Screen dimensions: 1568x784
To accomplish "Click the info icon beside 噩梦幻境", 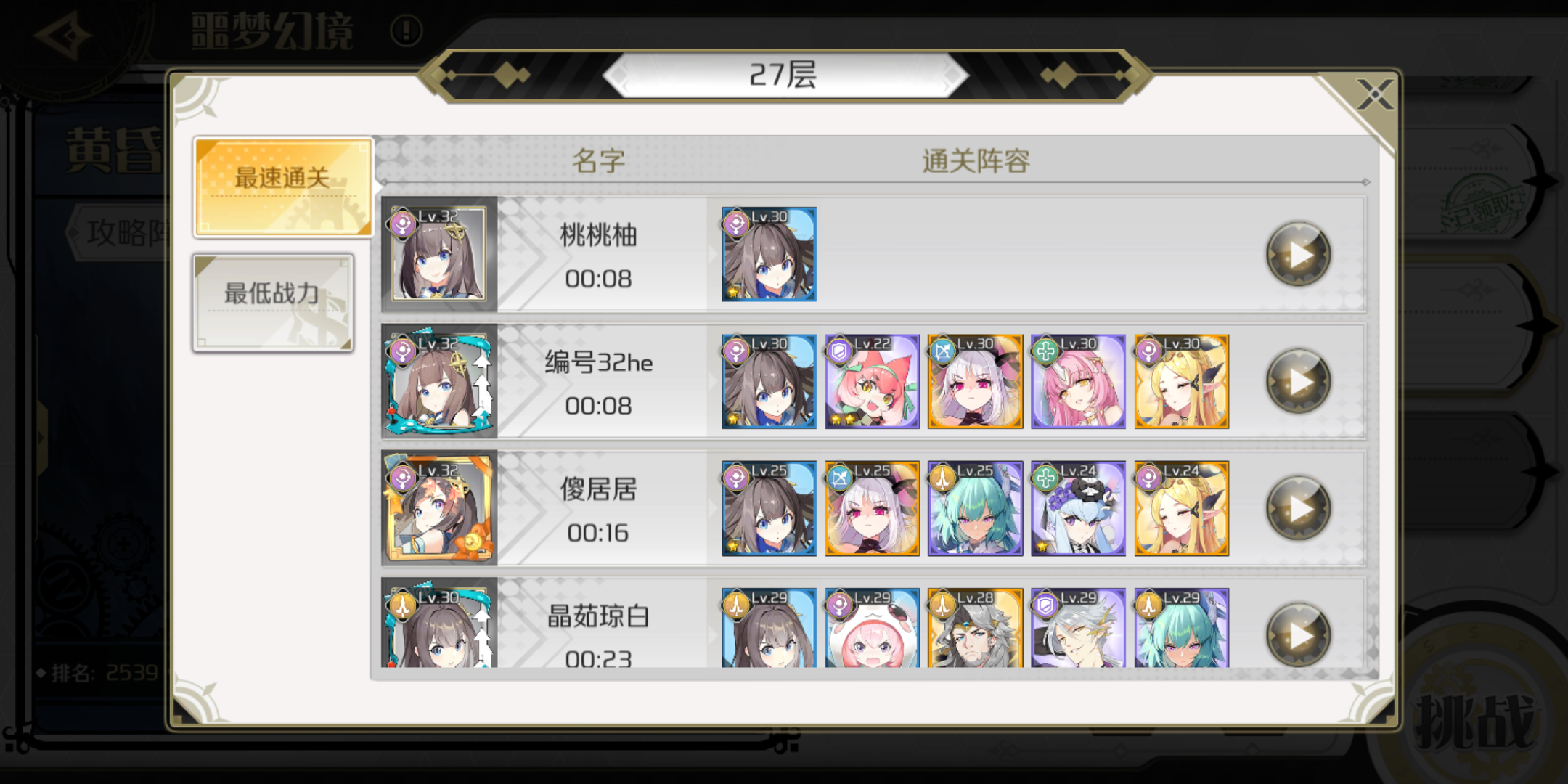I will coord(407,30).
